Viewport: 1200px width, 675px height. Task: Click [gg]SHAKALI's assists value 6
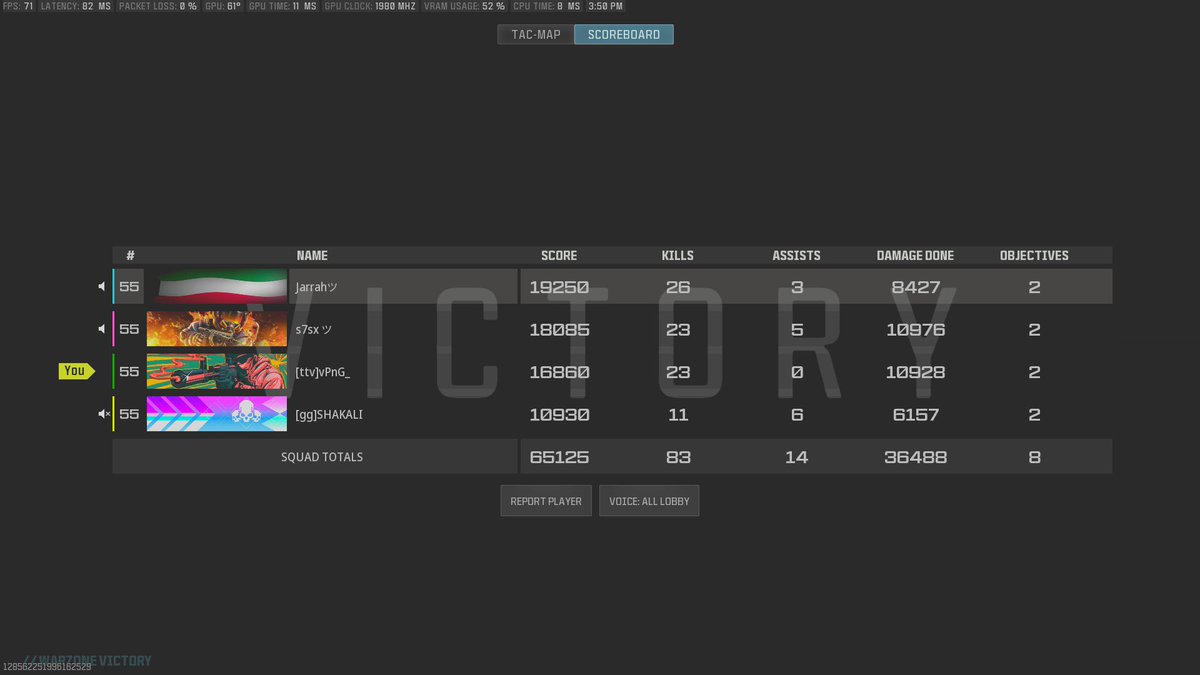pos(797,414)
